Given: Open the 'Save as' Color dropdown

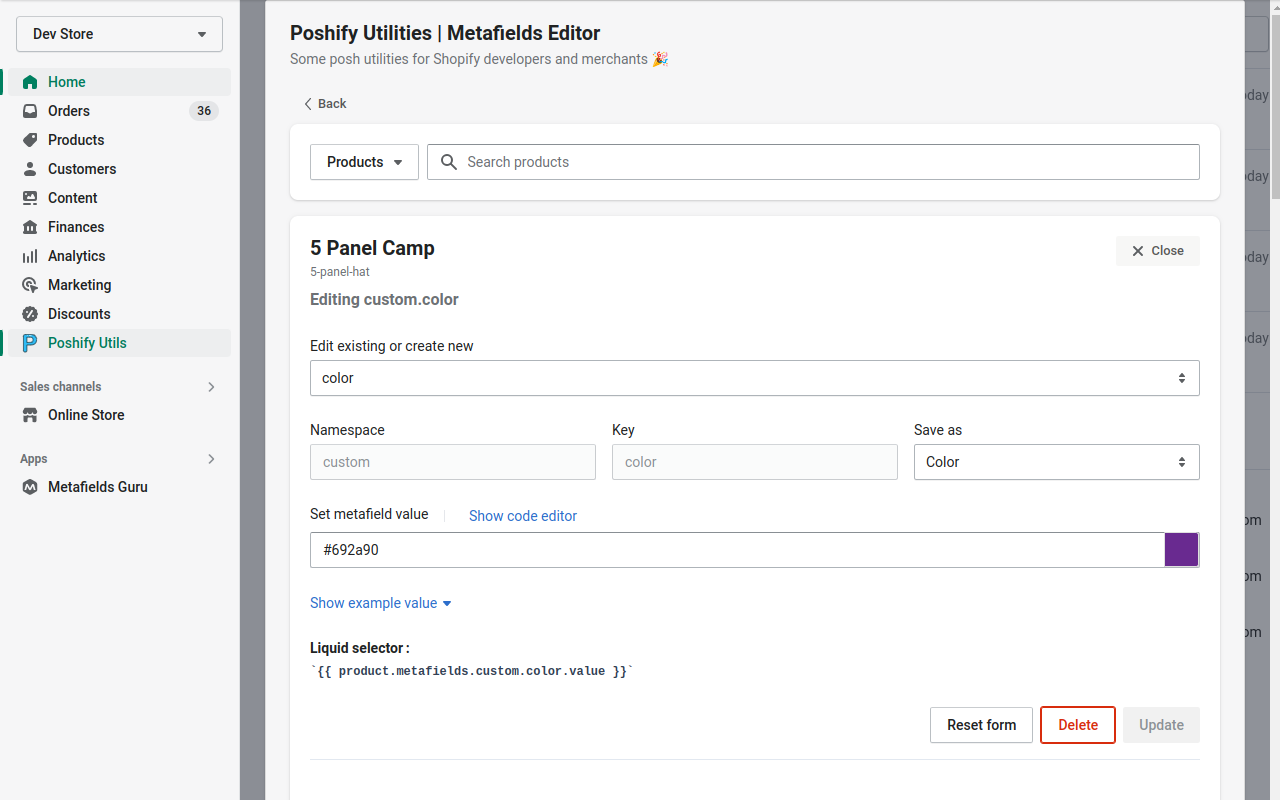Looking at the screenshot, I should pyautogui.click(x=1056, y=462).
